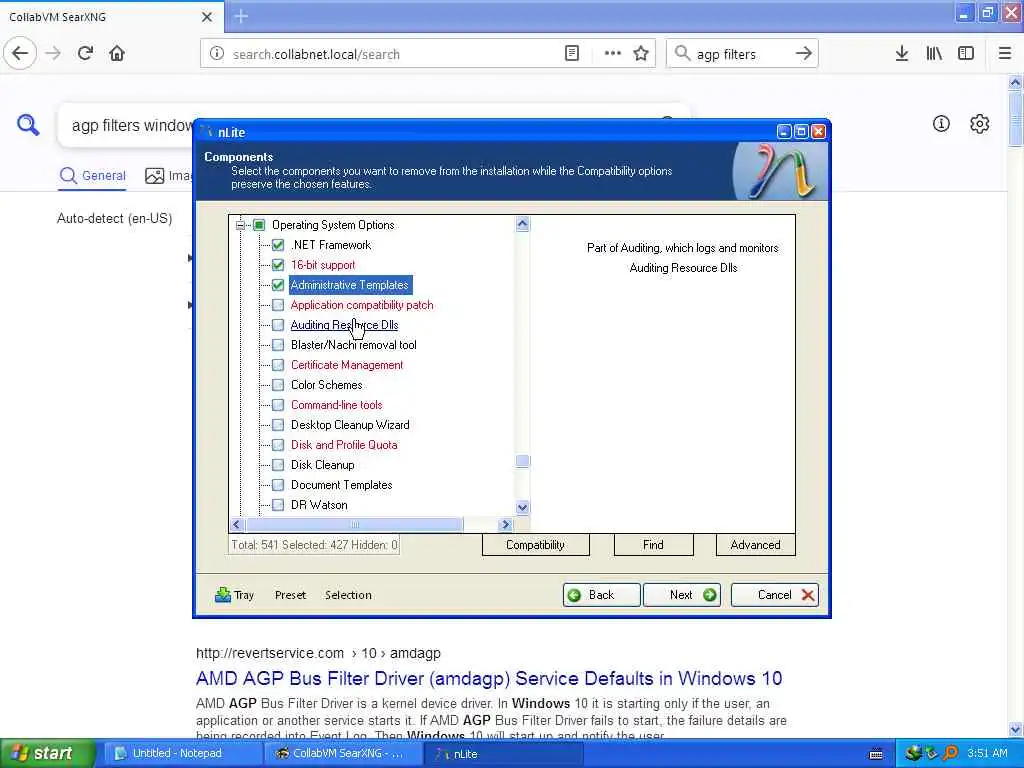Viewport: 1024px width, 768px height.
Task: Check the Color Schemes box
Action: tap(278, 385)
